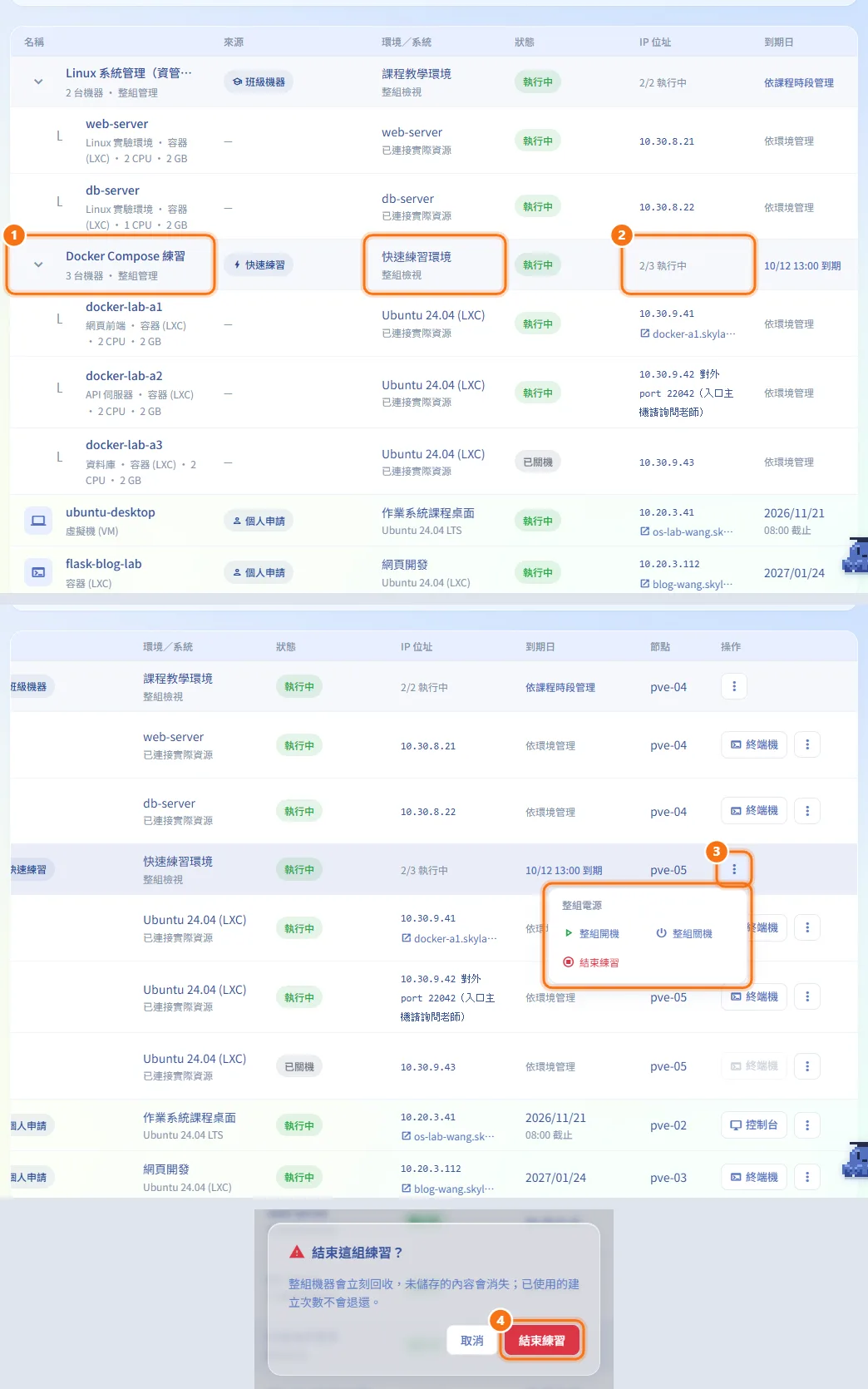Open three-dot menu on the pve-03 row
This screenshot has height=1389, width=868.
pos(807,1177)
